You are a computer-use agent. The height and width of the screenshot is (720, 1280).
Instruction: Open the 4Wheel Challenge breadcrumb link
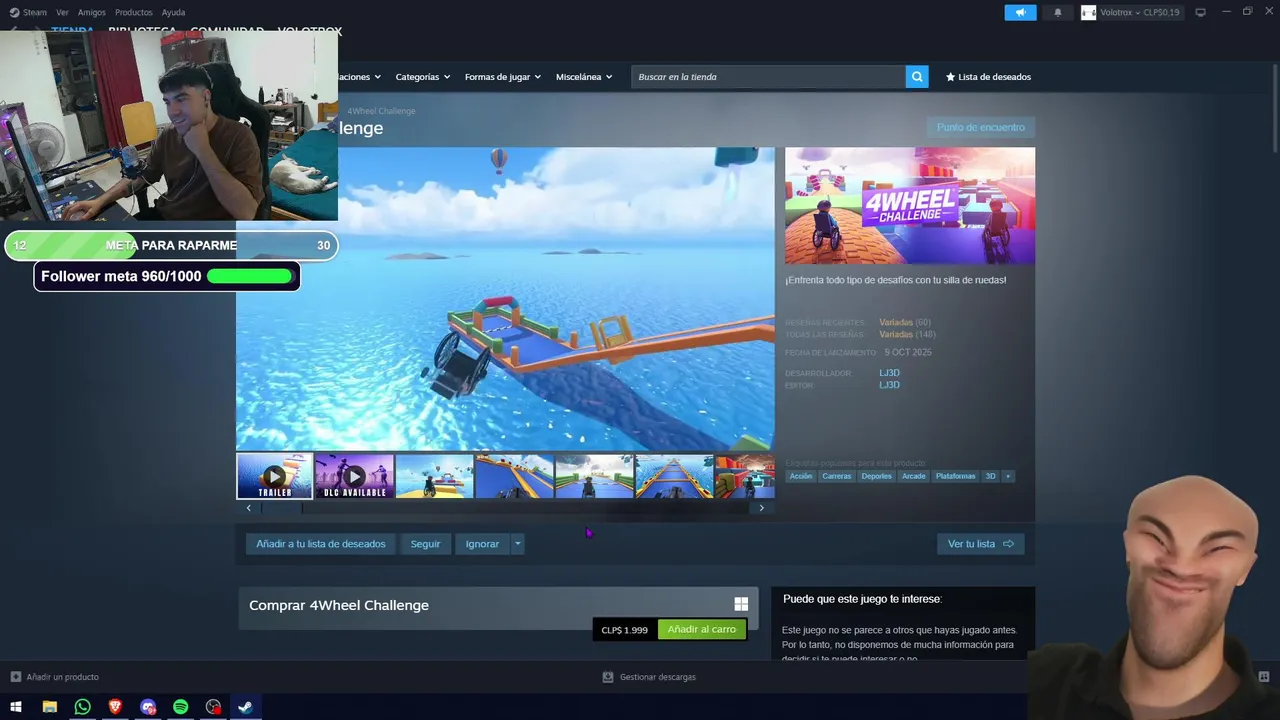381,111
